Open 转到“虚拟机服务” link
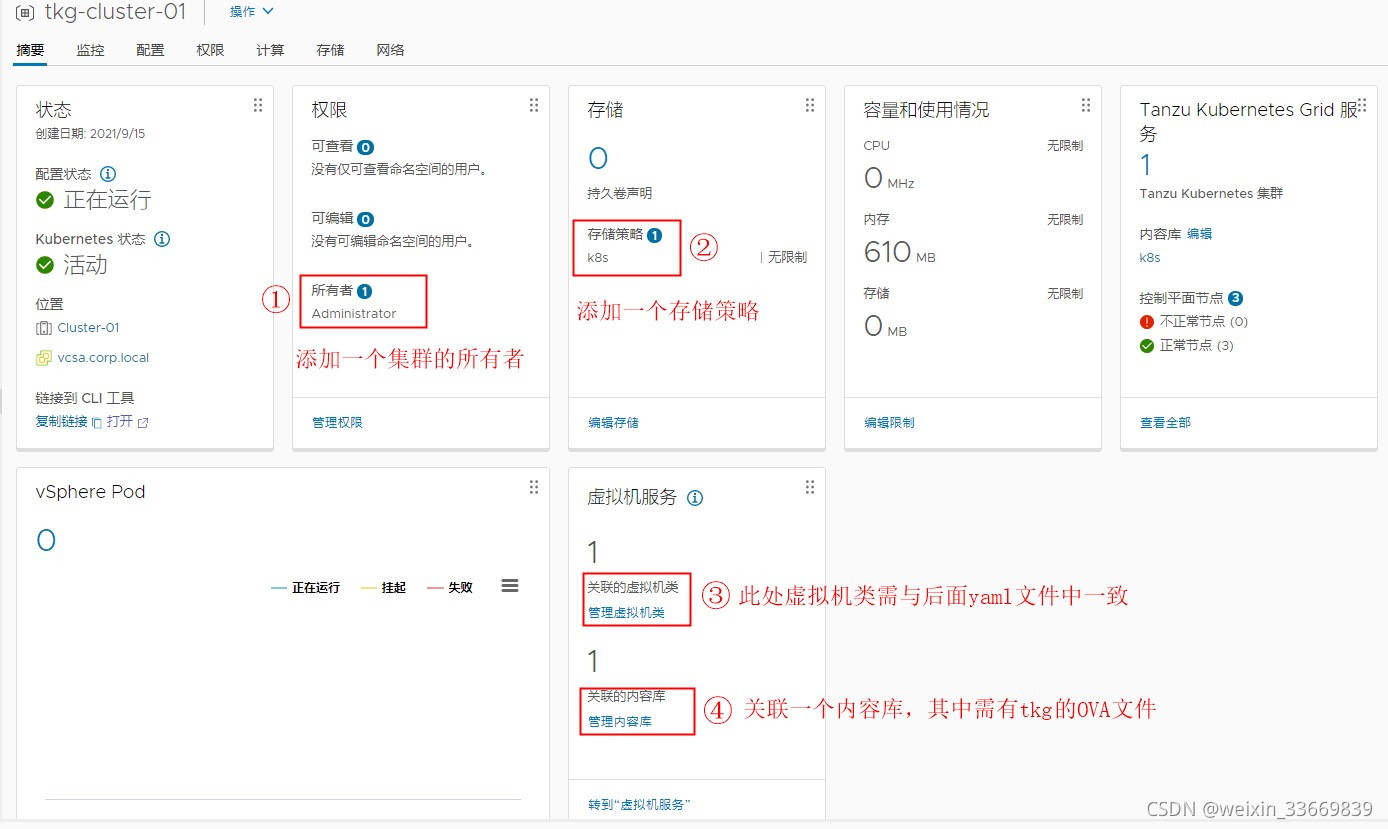Viewport: 1388px width, 829px height. point(640,805)
